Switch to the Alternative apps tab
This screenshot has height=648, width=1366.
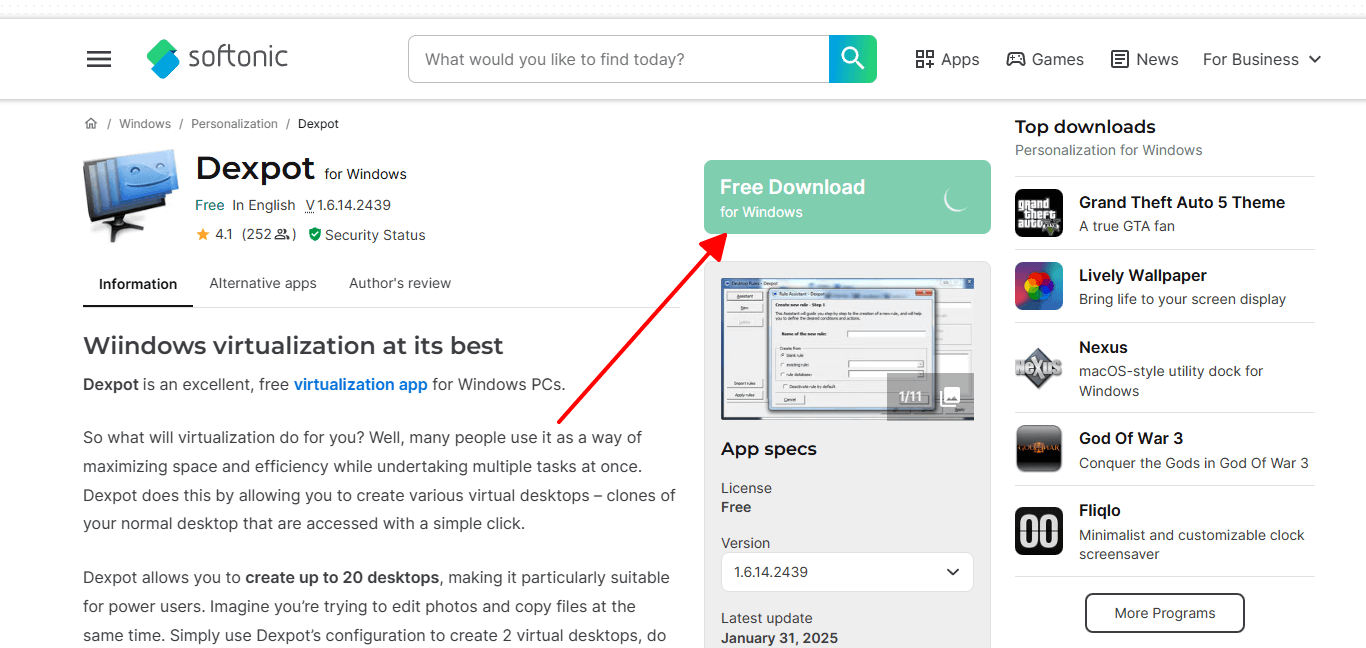(x=263, y=284)
